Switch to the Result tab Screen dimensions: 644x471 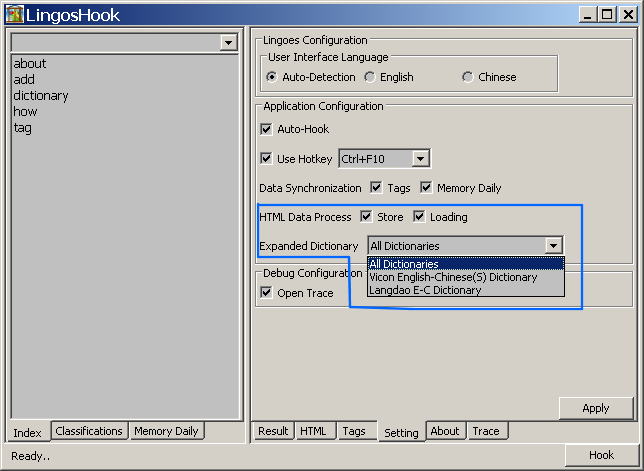pos(273,431)
